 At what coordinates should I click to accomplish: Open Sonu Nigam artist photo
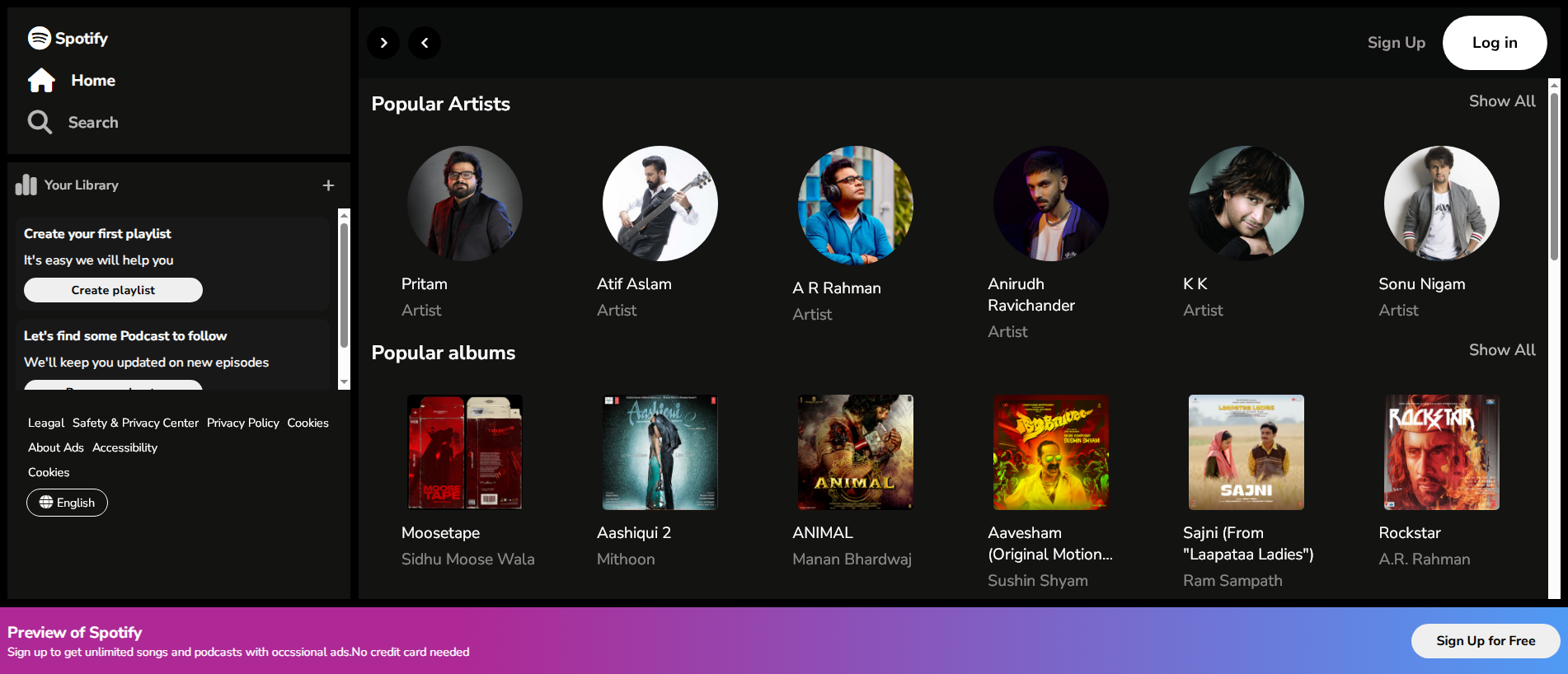pyautogui.click(x=1442, y=204)
